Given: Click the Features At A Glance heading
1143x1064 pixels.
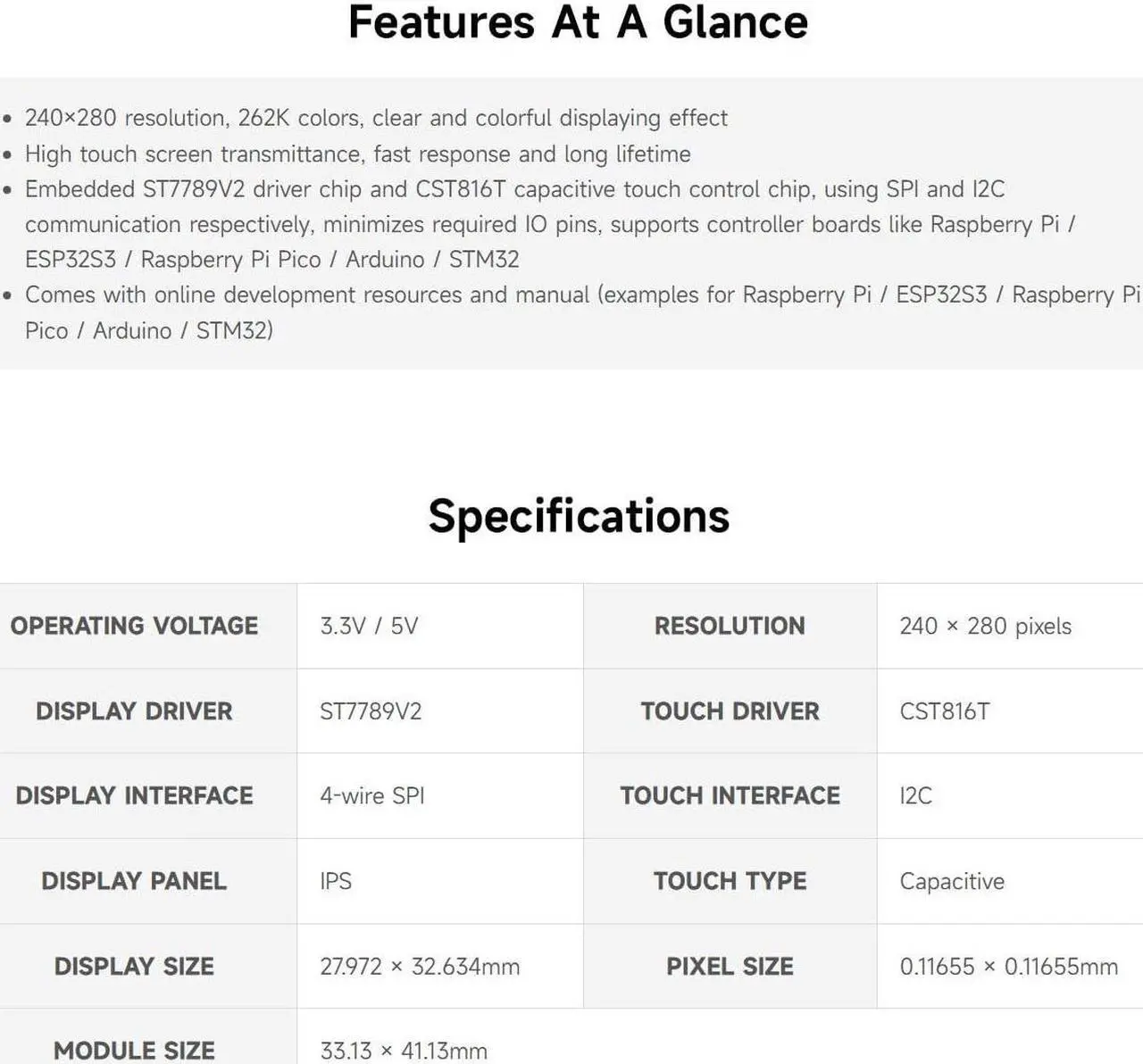Looking at the screenshot, I should pos(578,22).
